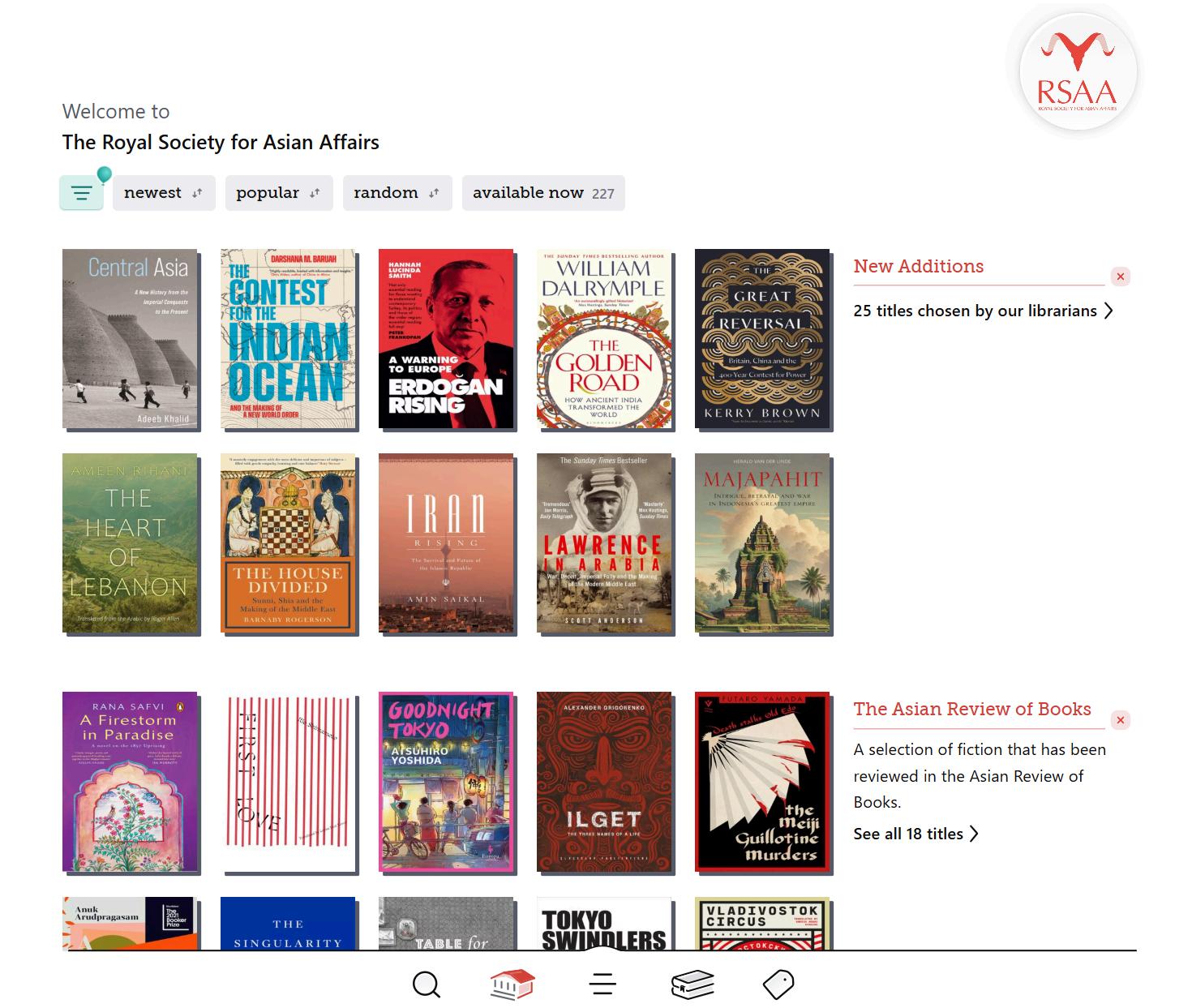Screen dimensions: 1192x1008
Task: Expand See all 18 titles
Action: pyautogui.click(x=916, y=834)
